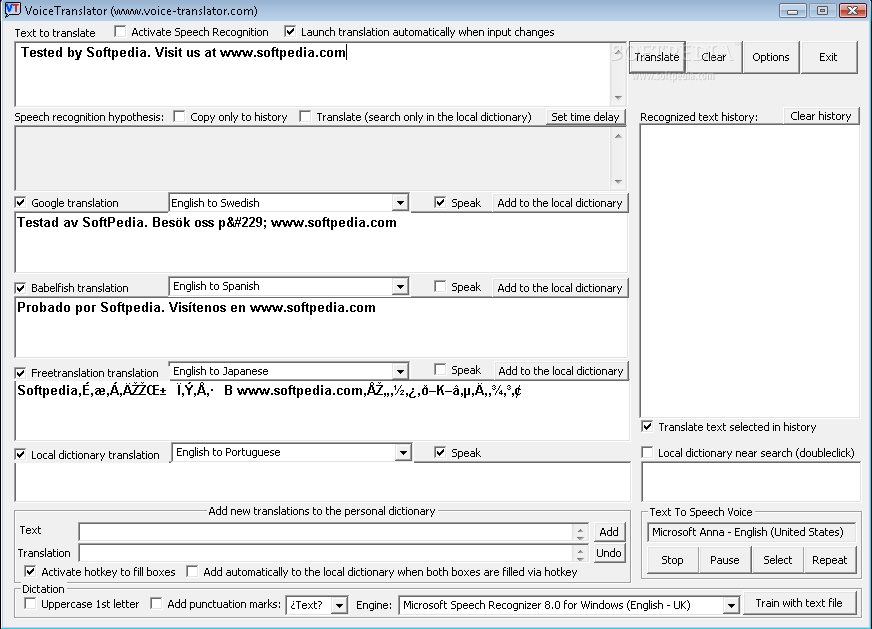Maximize the VoiceTranslator window

822,11
